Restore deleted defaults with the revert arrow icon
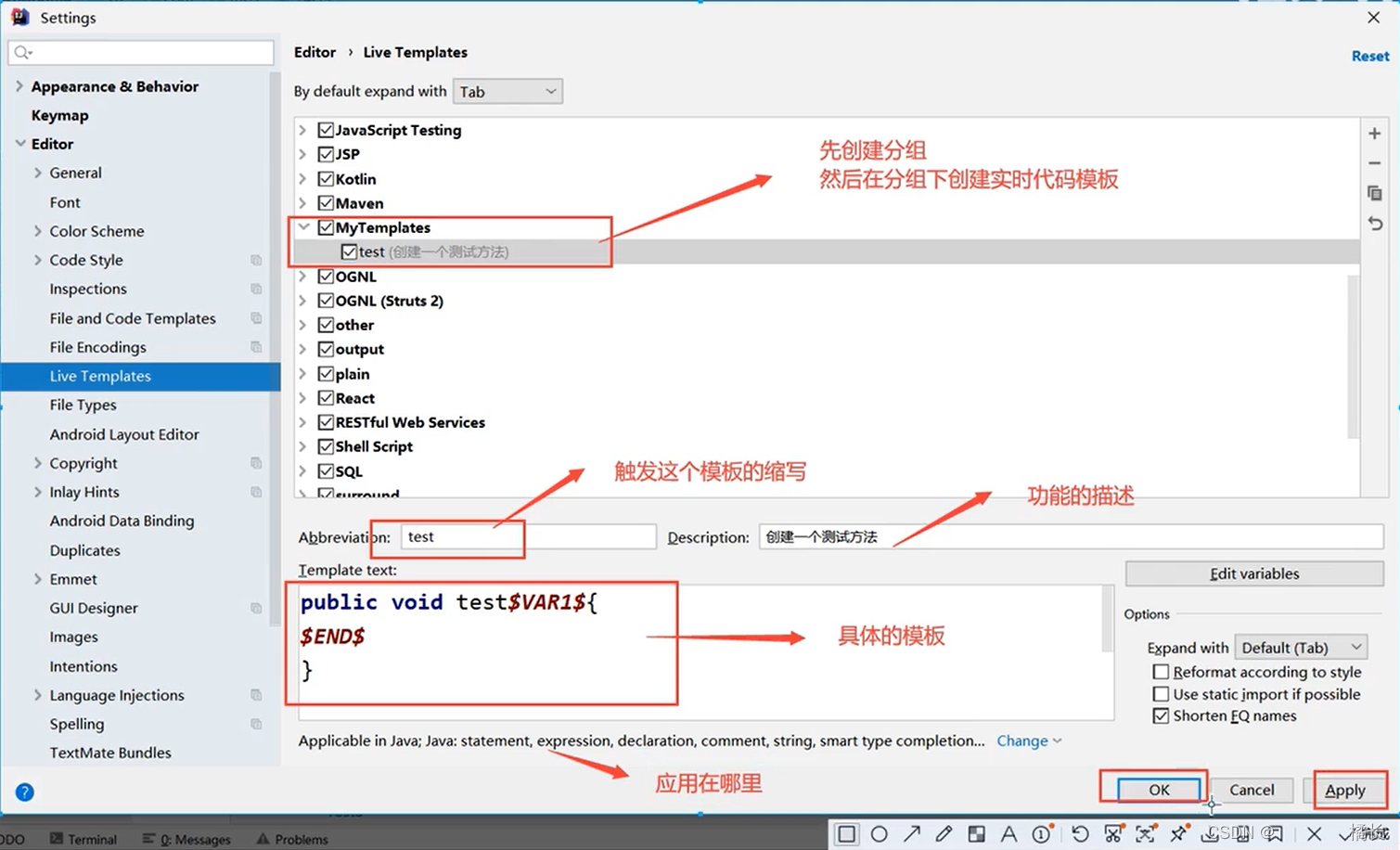 tap(1374, 223)
